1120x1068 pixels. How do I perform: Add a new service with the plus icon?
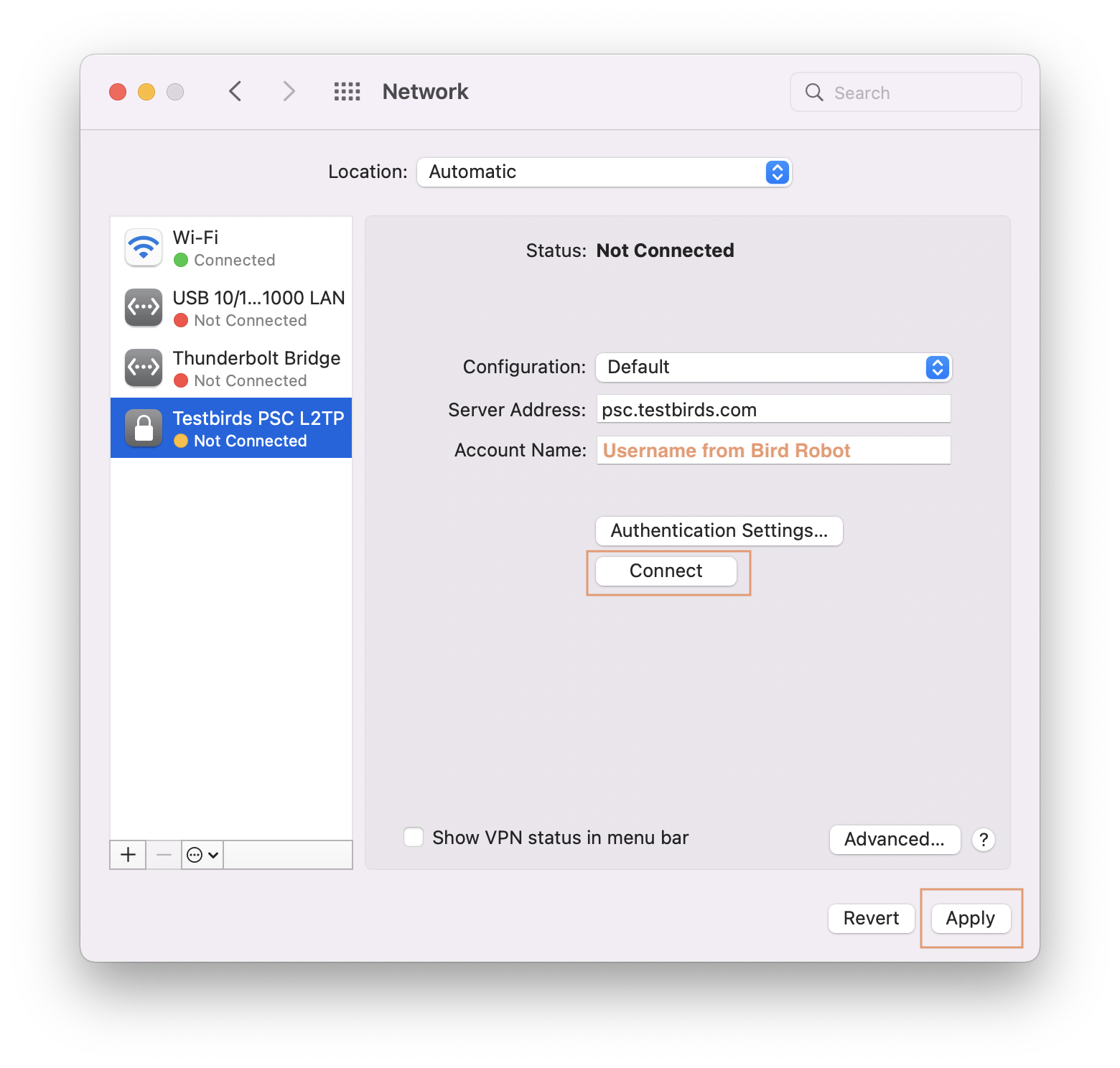coord(128,854)
